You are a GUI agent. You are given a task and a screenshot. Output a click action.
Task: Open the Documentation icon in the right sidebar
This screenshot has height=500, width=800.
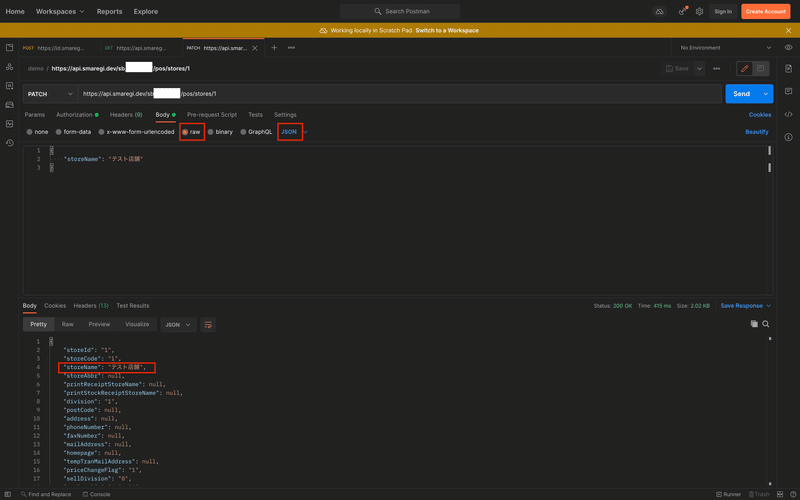[x=788, y=68]
